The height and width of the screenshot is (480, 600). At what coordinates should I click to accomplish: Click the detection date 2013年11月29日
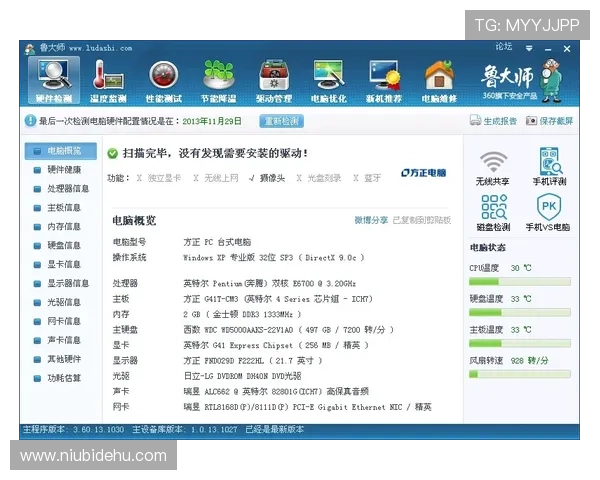coord(212,121)
